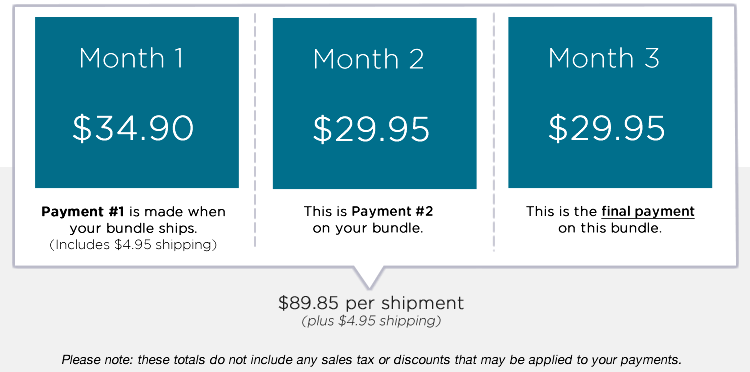Click the bold "Payment #1" text

pos(83,212)
